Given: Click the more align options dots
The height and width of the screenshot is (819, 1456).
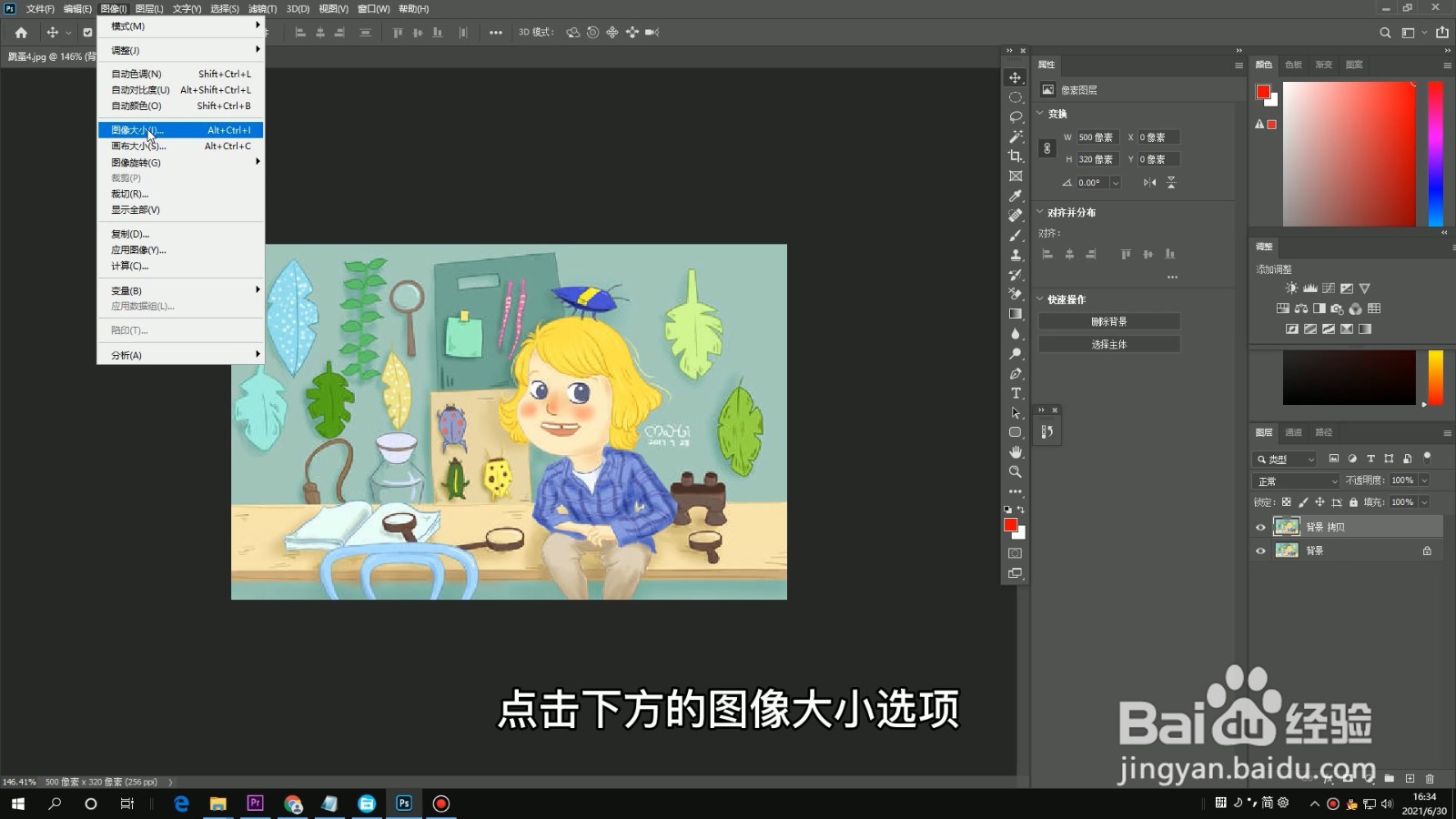Looking at the screenshot, I should coord(1172,277).
